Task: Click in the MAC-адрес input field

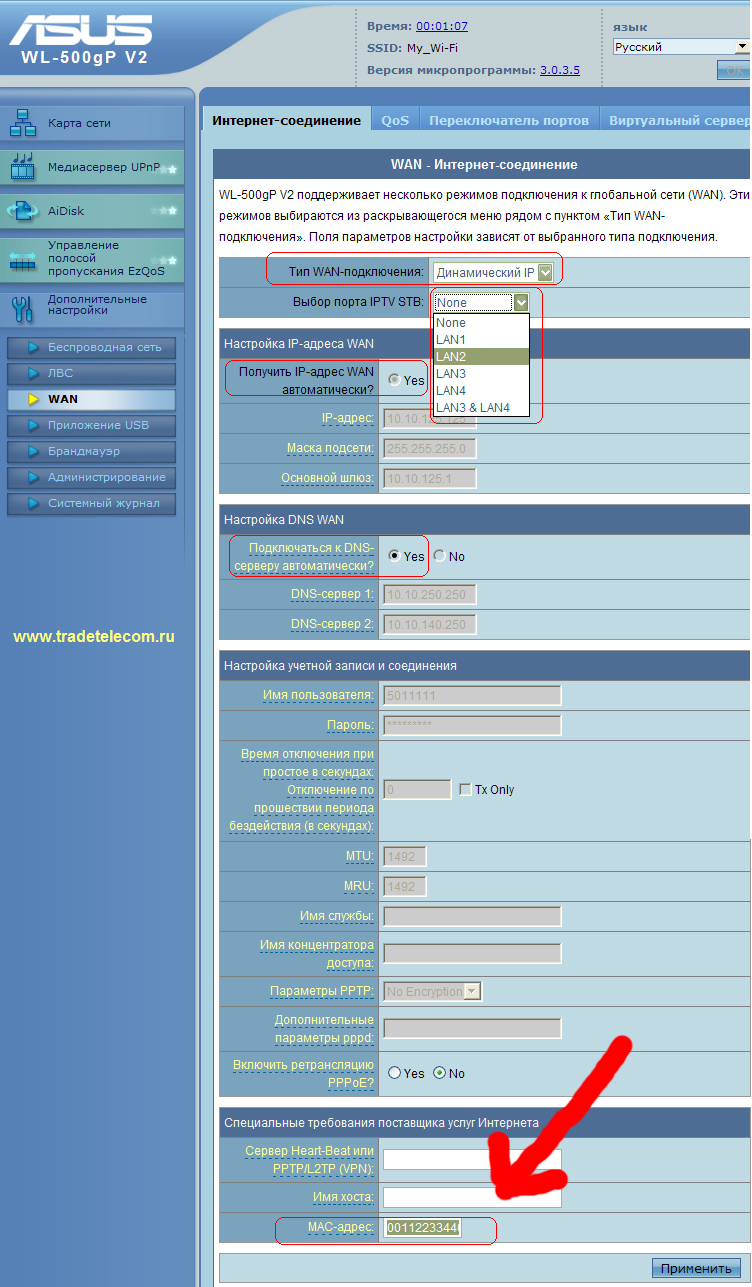Action: point(422,1227)
